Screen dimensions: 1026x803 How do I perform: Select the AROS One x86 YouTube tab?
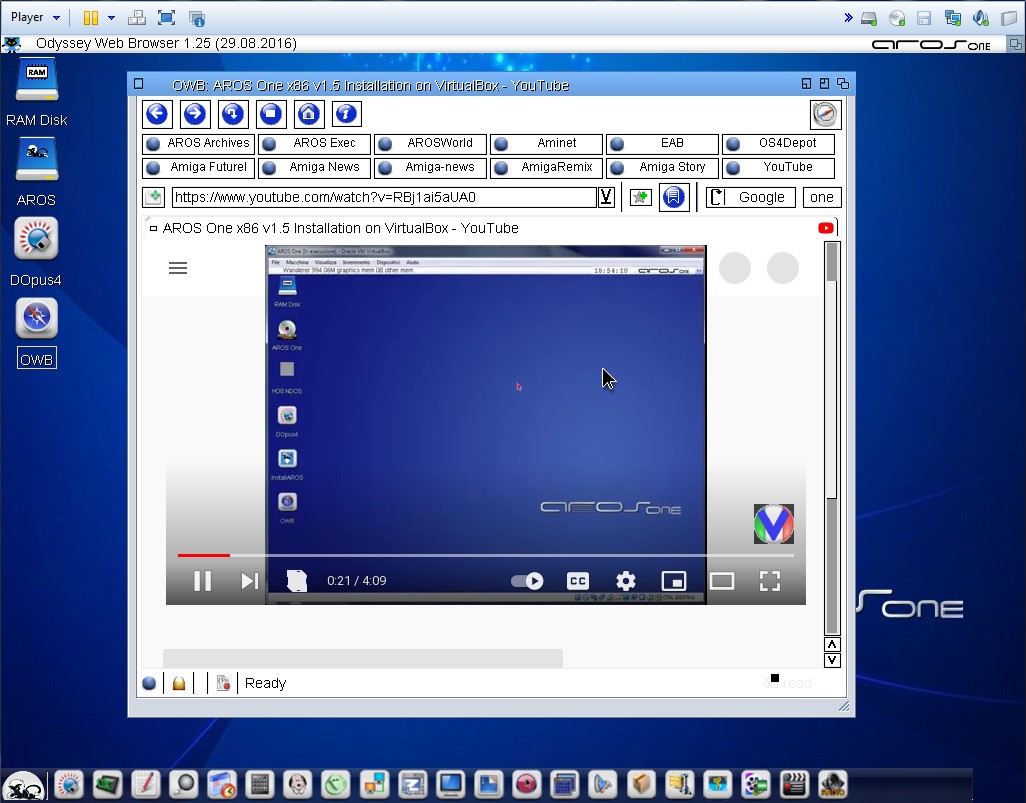coord(340,228)
